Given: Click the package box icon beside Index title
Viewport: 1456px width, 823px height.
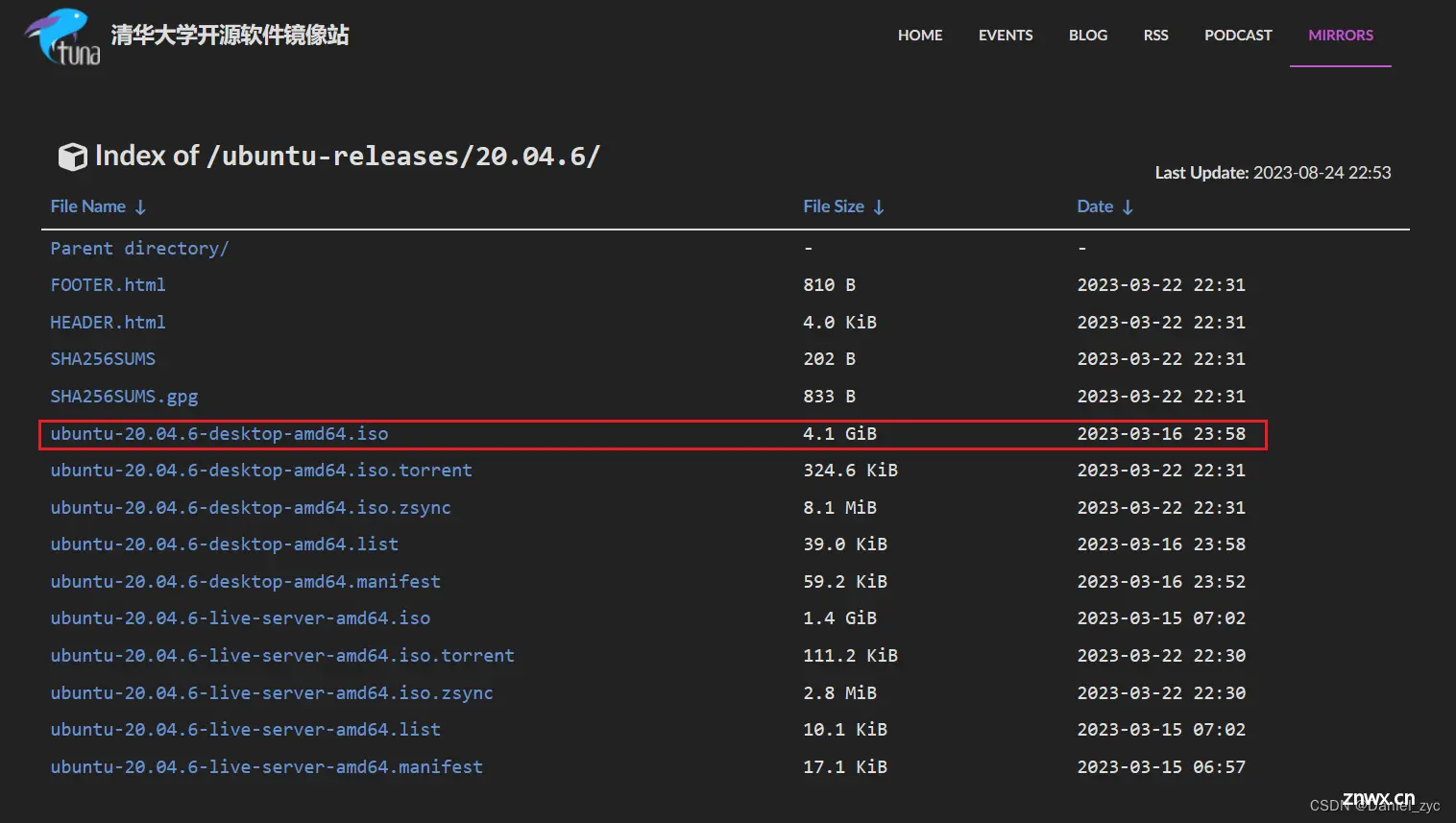Looking at the screenshot, I should pyautogui.click(x=72, y=157).
